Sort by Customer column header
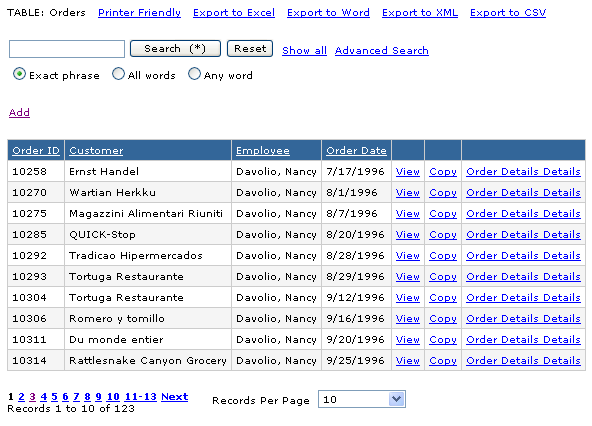 click(96, 151)
